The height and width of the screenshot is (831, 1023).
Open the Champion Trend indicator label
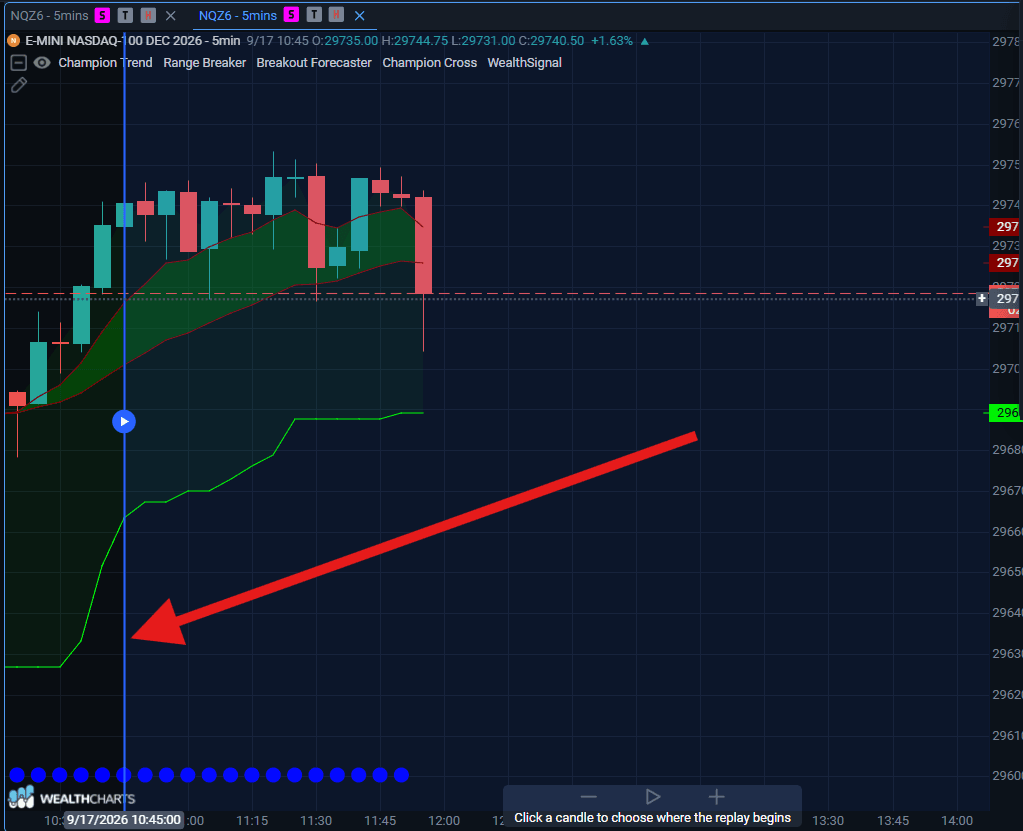(x=105, y=63)
